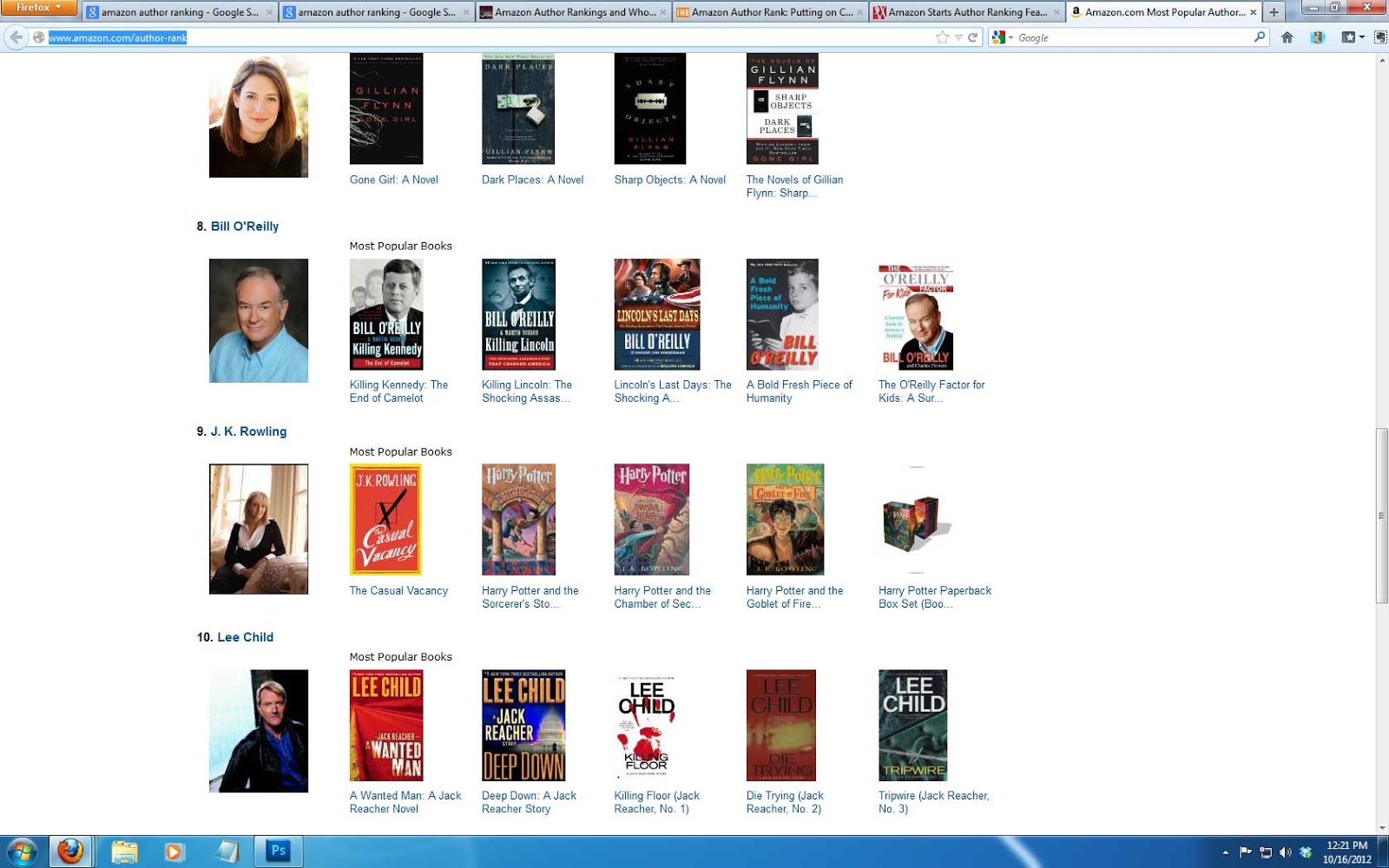Viewport: 1389px width, 868px height.
Task: Open the Google search engine dropdown
Action: coord(1007,37)
